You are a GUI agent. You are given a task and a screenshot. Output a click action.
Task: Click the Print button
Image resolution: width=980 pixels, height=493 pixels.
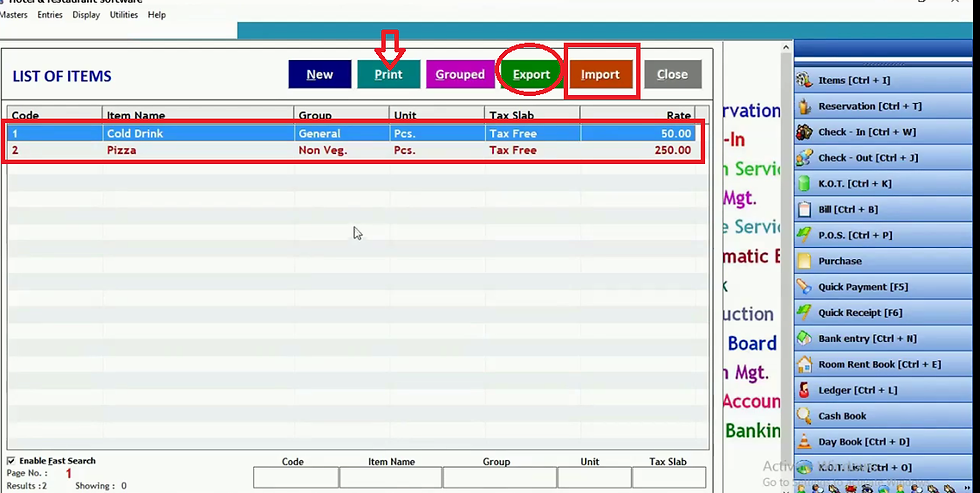pyautogui.click(x=388, y=74)
